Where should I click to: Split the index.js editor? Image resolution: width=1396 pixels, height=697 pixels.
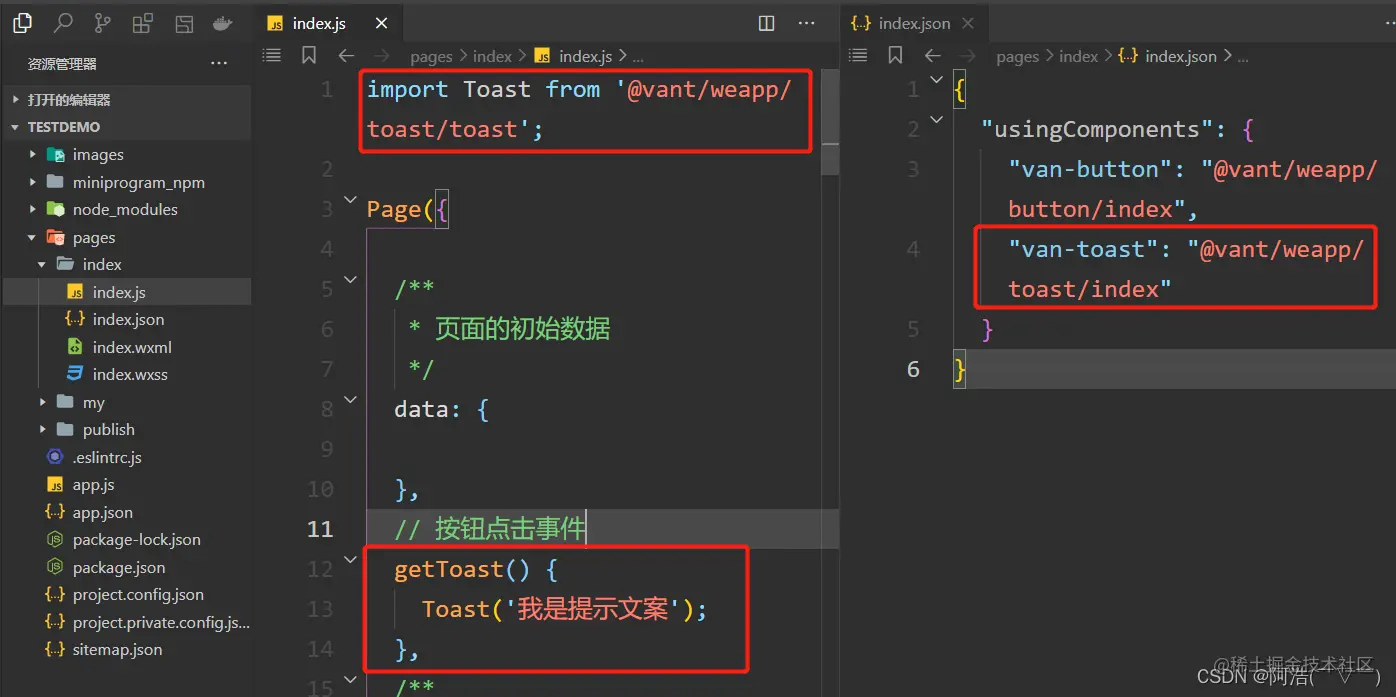pos(765,22)
